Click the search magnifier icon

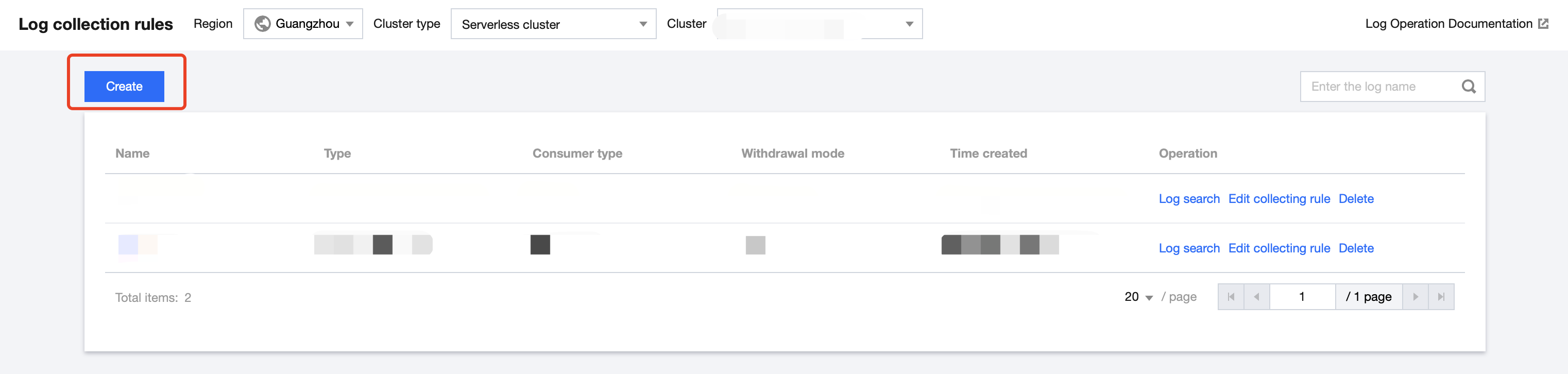click(x=1468, y=87)
